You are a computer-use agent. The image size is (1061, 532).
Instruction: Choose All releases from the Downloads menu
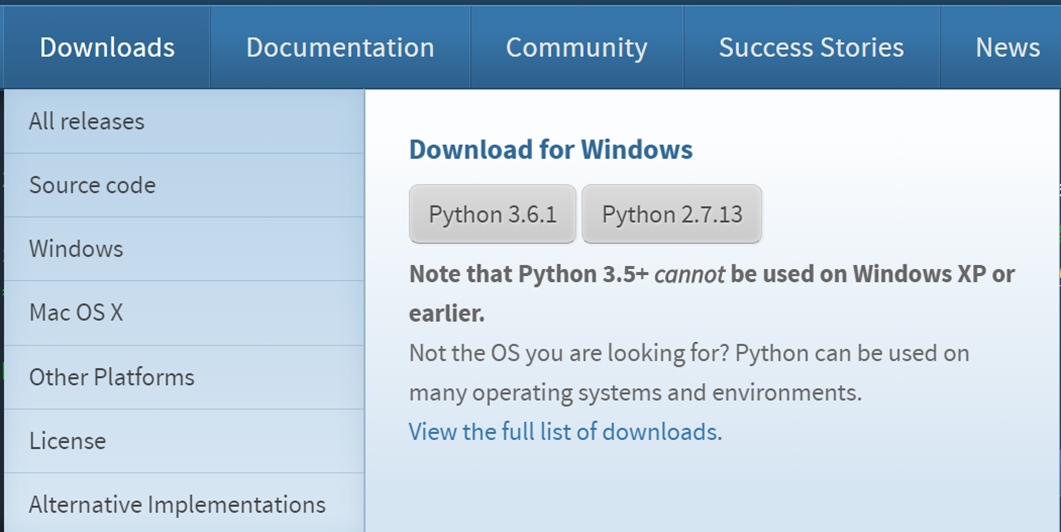[184, 121]
